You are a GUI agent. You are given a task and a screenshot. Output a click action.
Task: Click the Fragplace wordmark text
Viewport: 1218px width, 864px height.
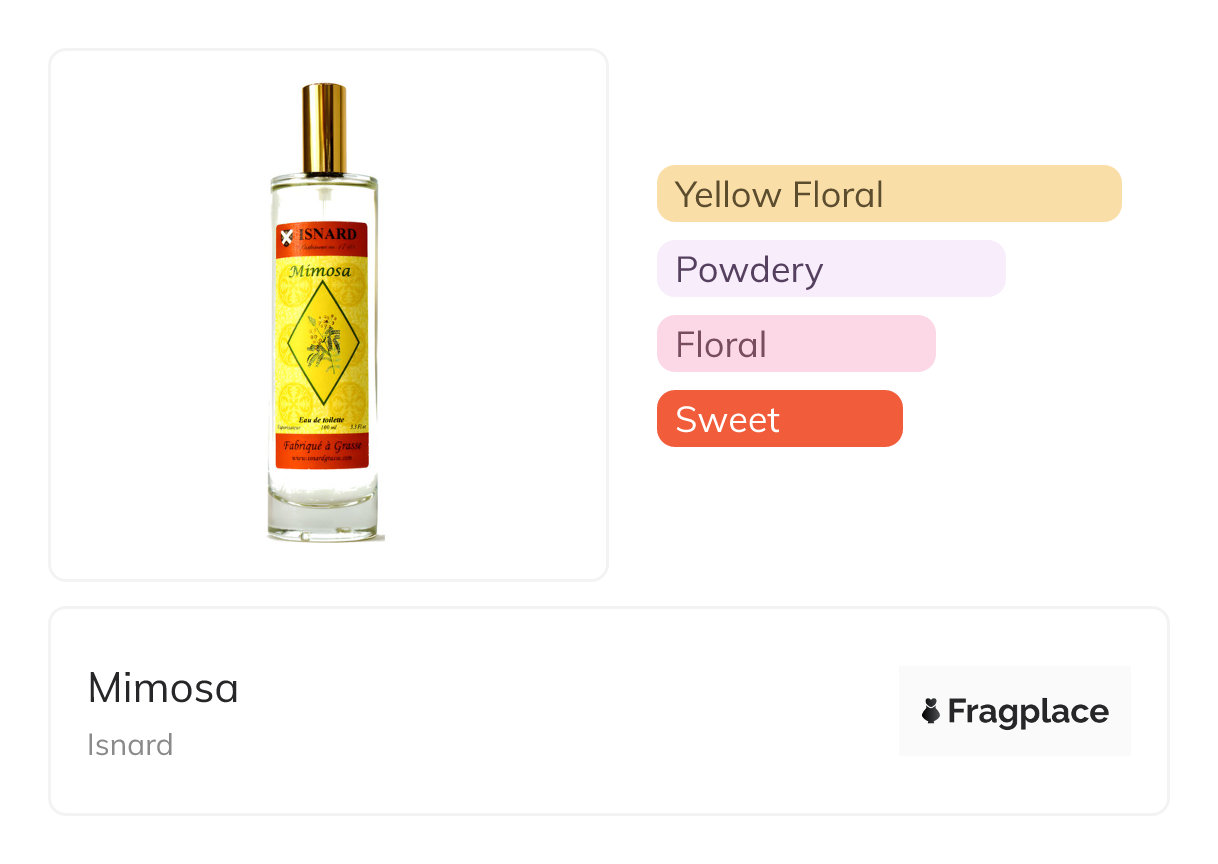[1027, 711]
